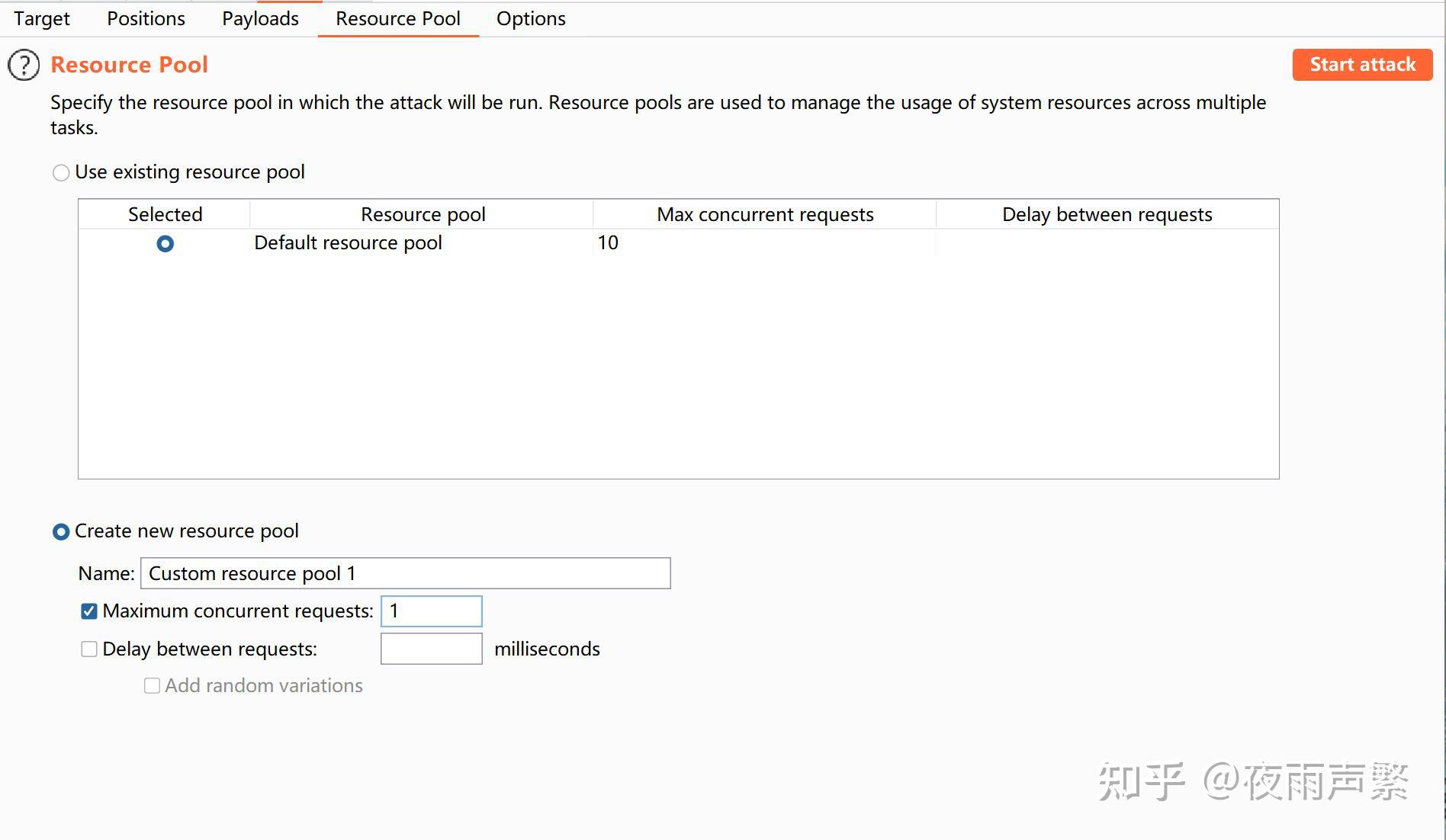The height and width of the screenshot is (840, 1446).
Task: Open the Options tab
Action: [531, 18]
